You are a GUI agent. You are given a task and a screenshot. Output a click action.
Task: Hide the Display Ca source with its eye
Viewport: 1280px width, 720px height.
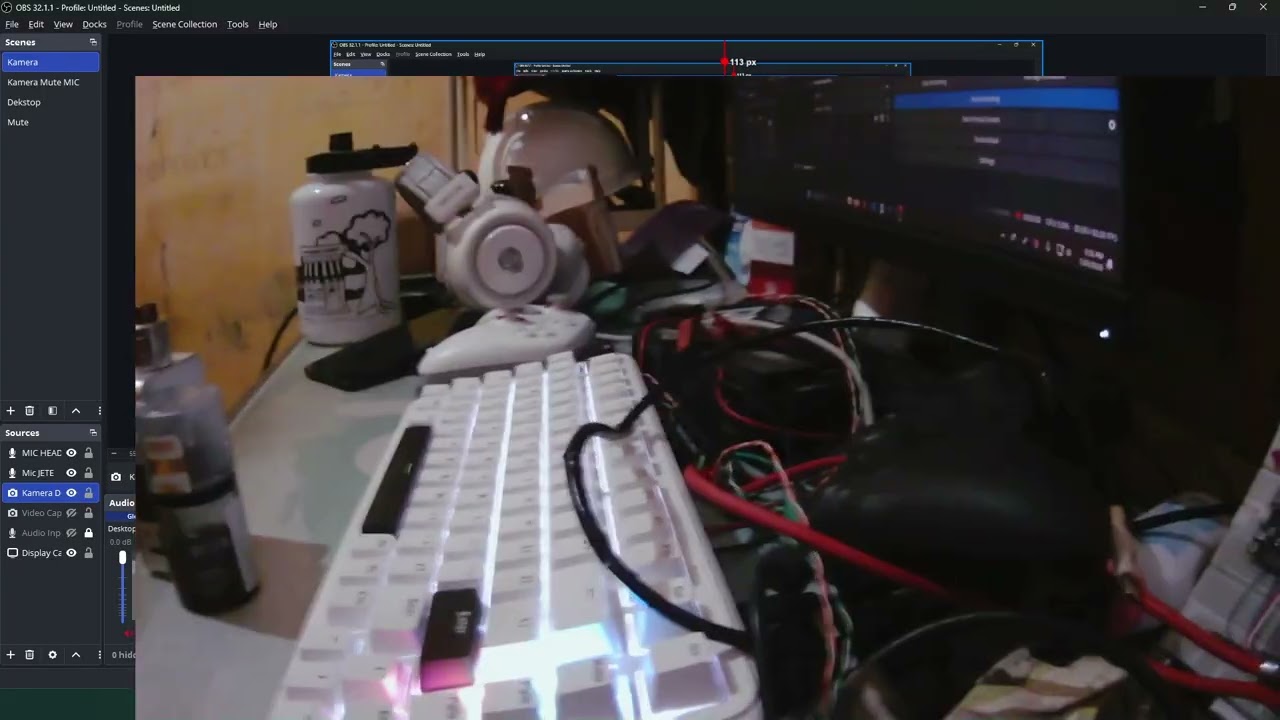(x=71, y=553)
